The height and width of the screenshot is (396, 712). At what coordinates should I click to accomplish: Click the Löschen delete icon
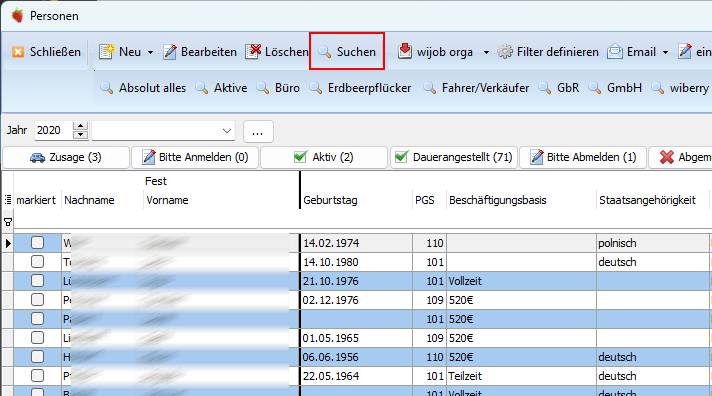pyautogui.click(x=253, y=51)
